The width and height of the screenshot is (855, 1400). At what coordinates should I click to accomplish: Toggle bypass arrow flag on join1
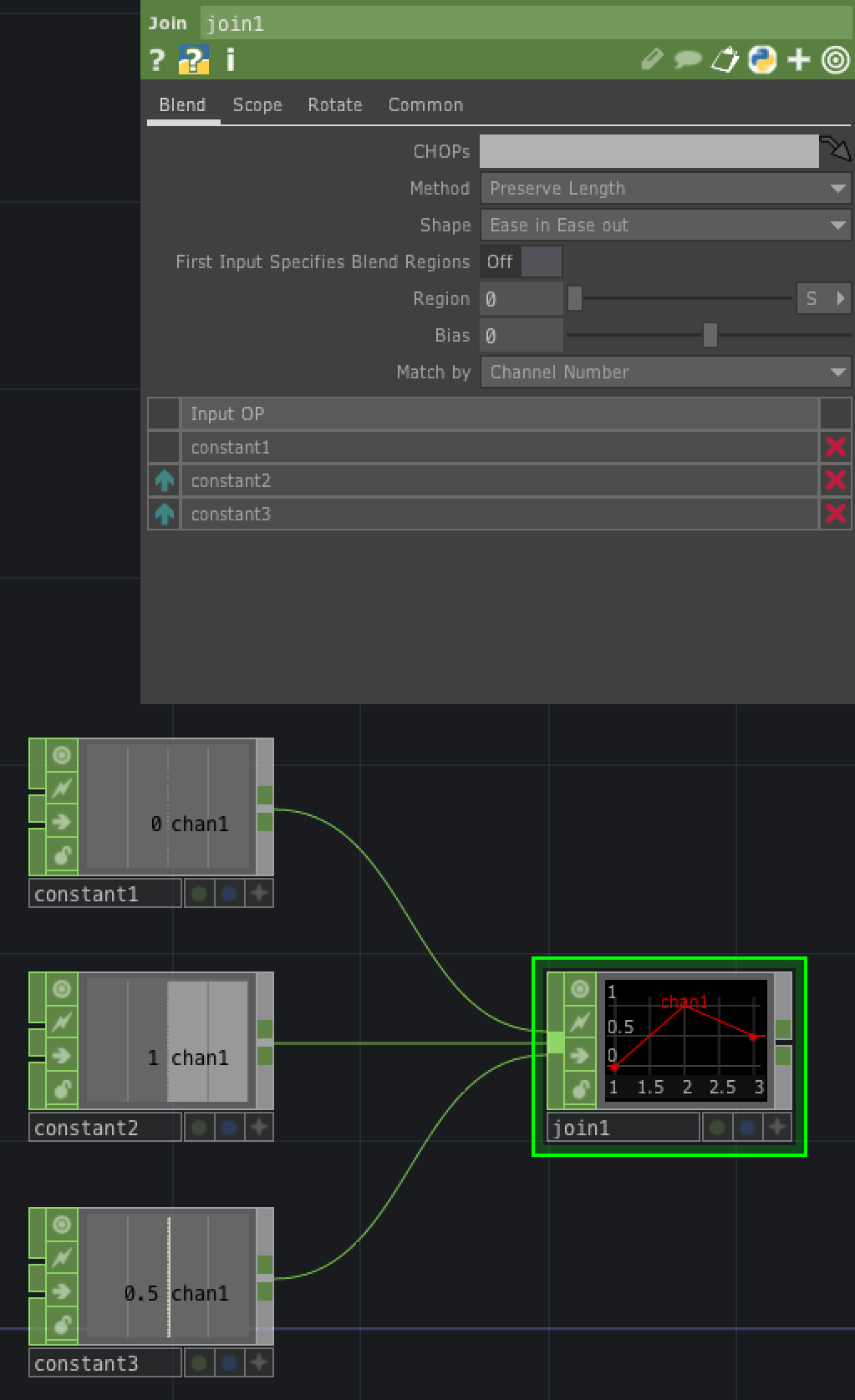pyautogui.click(x=580, y=1056)
